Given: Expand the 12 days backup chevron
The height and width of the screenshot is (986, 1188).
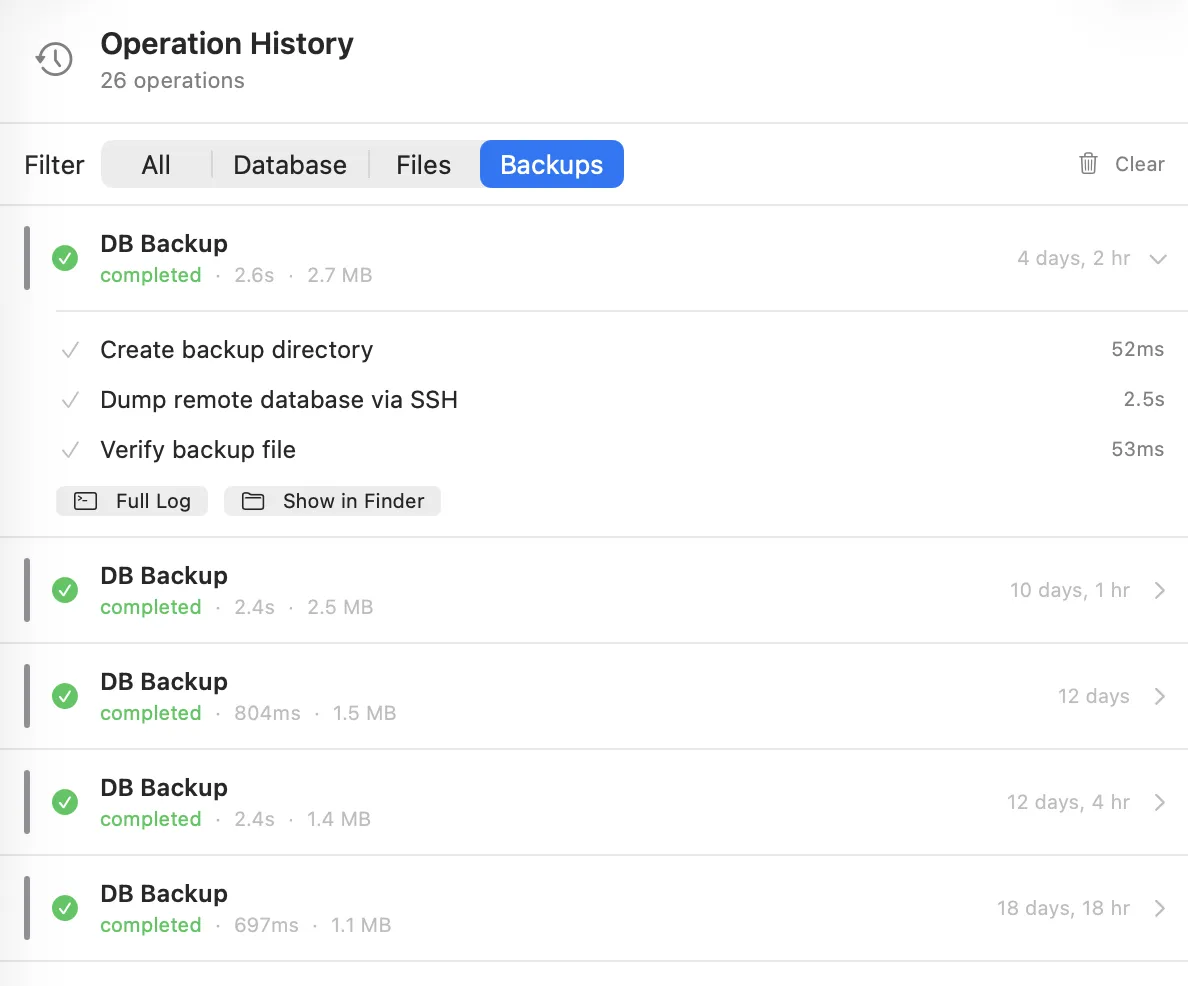Looking at the screenshot, I should [x=1159, y=696].
